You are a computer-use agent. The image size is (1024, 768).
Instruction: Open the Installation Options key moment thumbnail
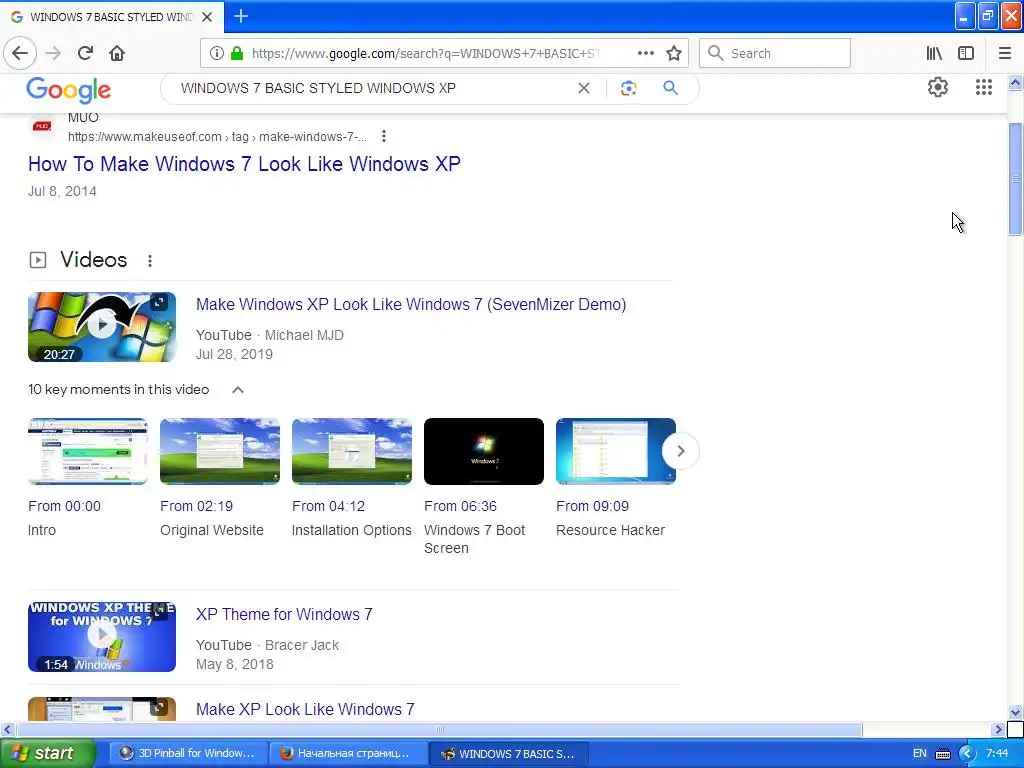[x=351, y=451]
